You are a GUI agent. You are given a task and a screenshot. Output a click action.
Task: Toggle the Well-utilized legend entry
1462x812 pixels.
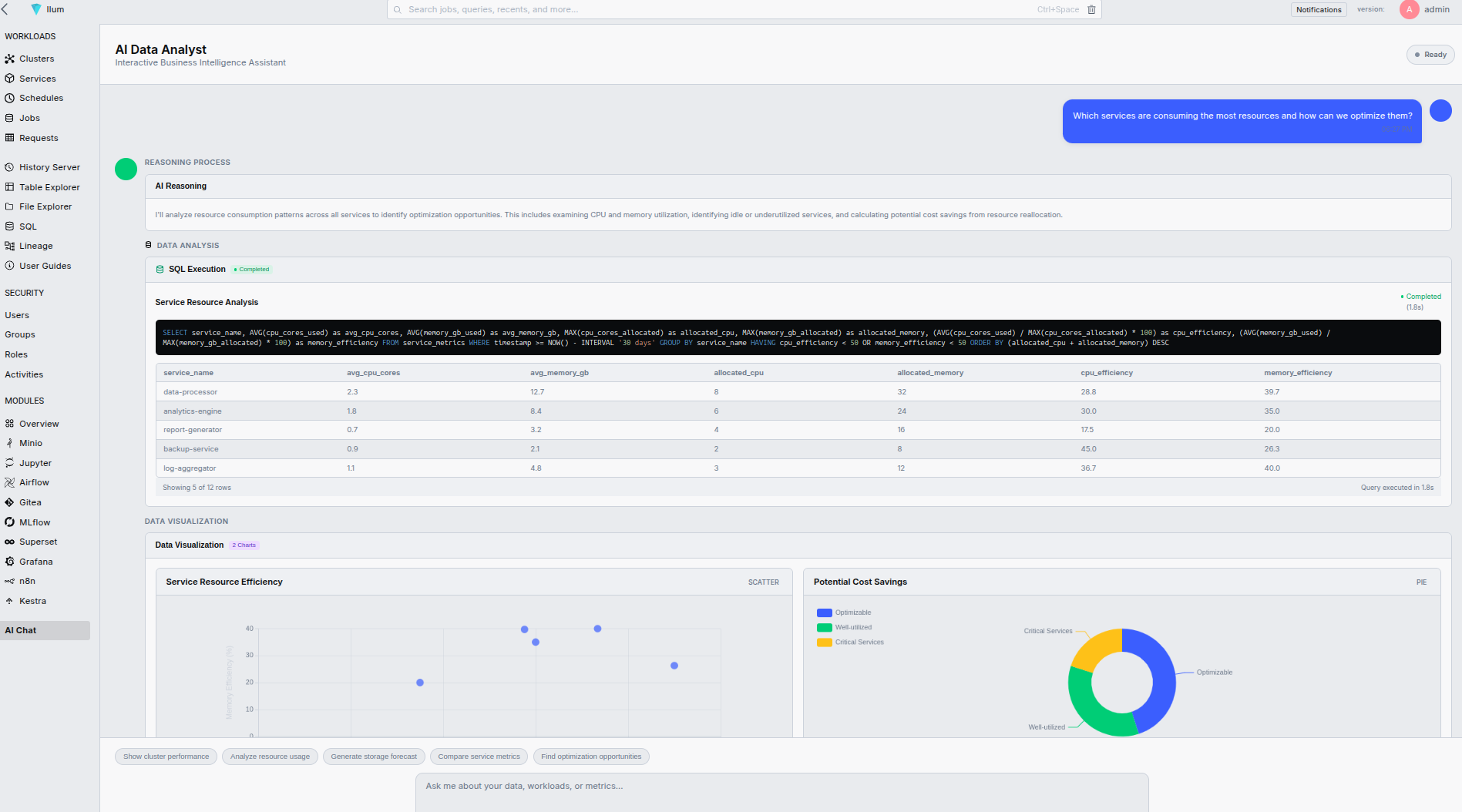point(854,627)
